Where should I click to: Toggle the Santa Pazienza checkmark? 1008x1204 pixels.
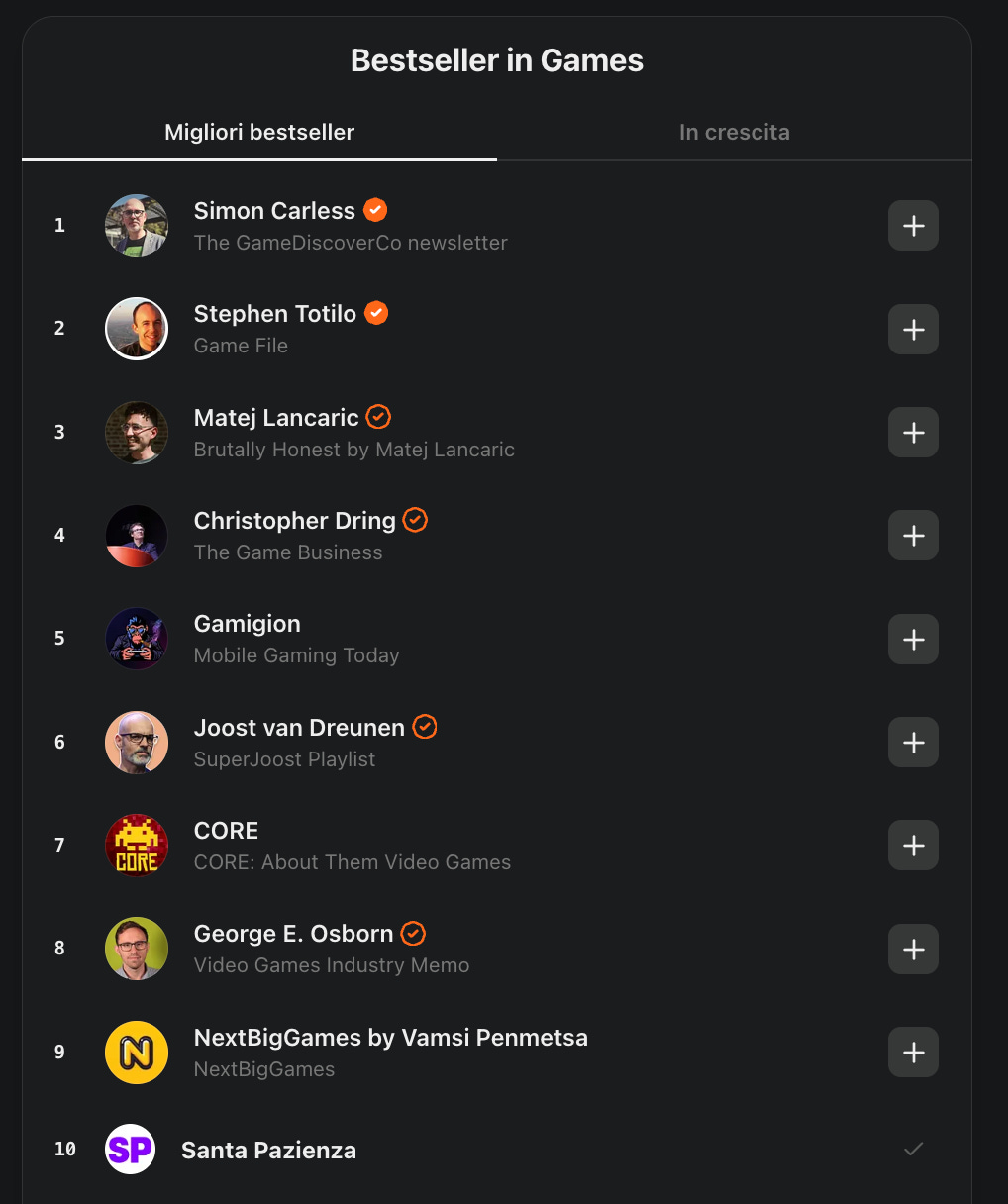click(x=914, y=1149)
